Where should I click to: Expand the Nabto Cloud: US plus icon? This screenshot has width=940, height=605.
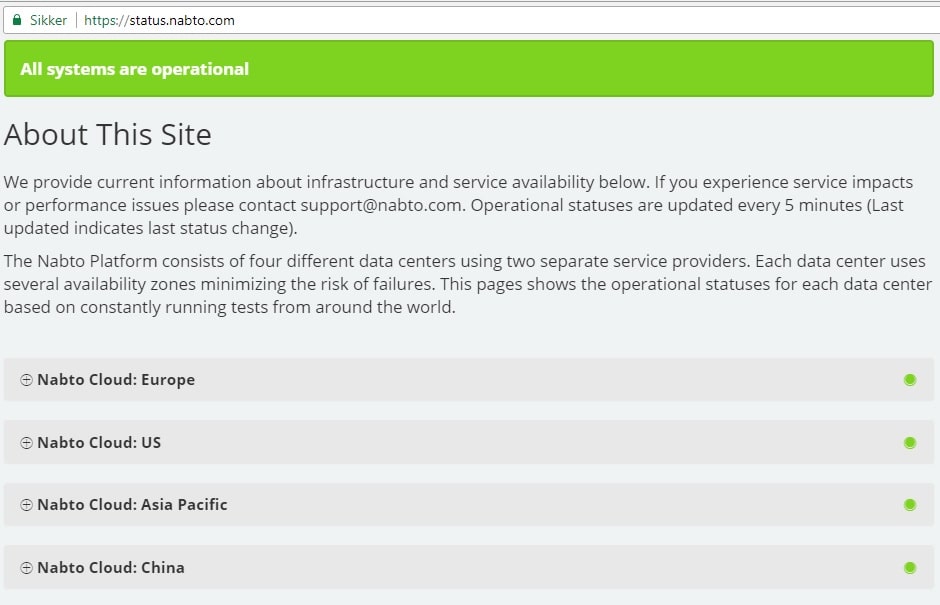coord(26,443)
